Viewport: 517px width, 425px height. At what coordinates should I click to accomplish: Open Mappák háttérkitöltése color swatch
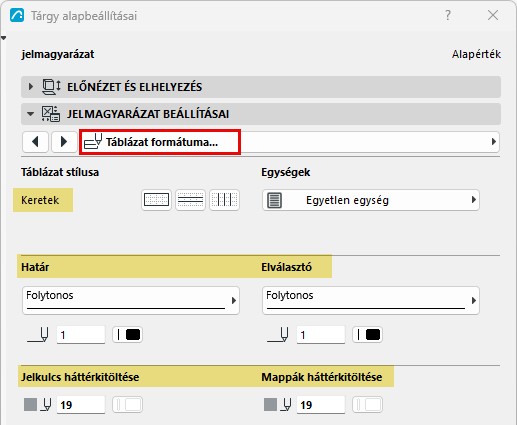368,405
